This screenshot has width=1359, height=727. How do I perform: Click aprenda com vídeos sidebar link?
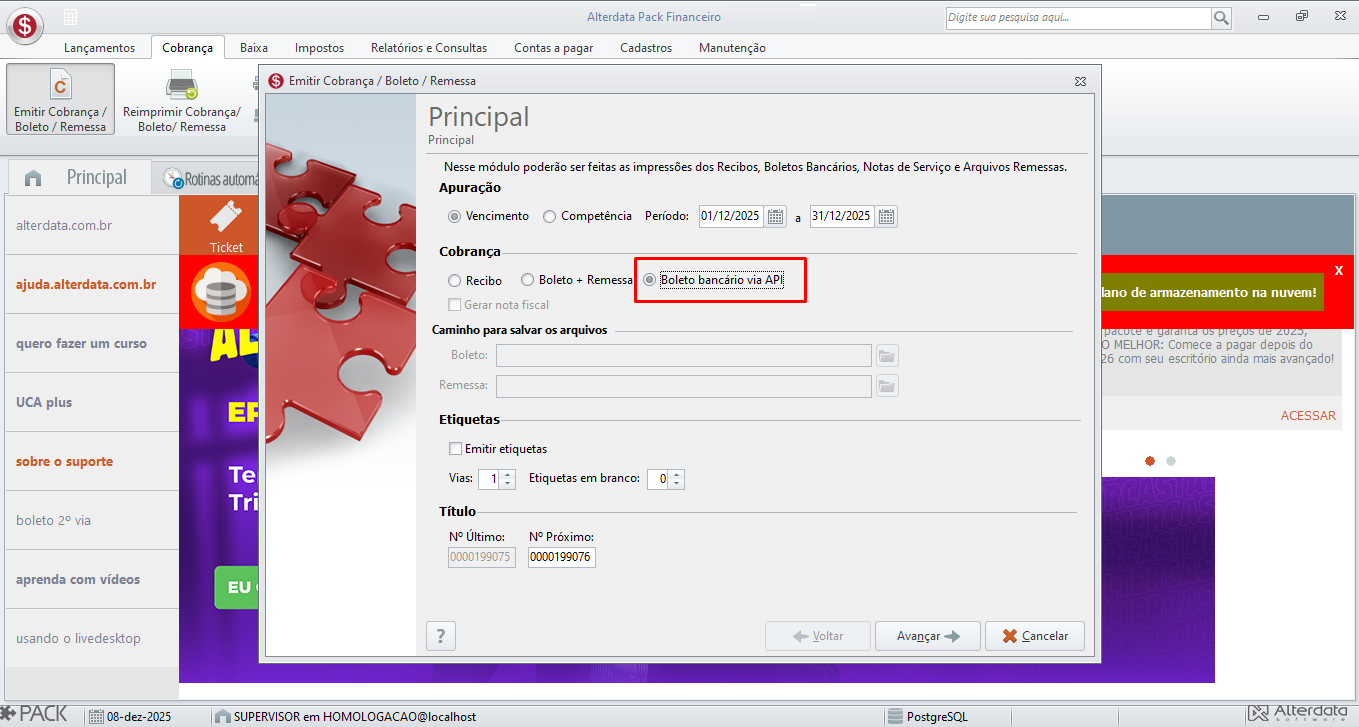(92, 579)
